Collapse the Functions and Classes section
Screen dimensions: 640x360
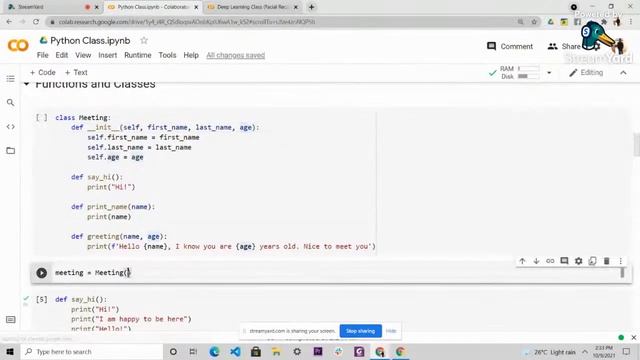point(27,84)
